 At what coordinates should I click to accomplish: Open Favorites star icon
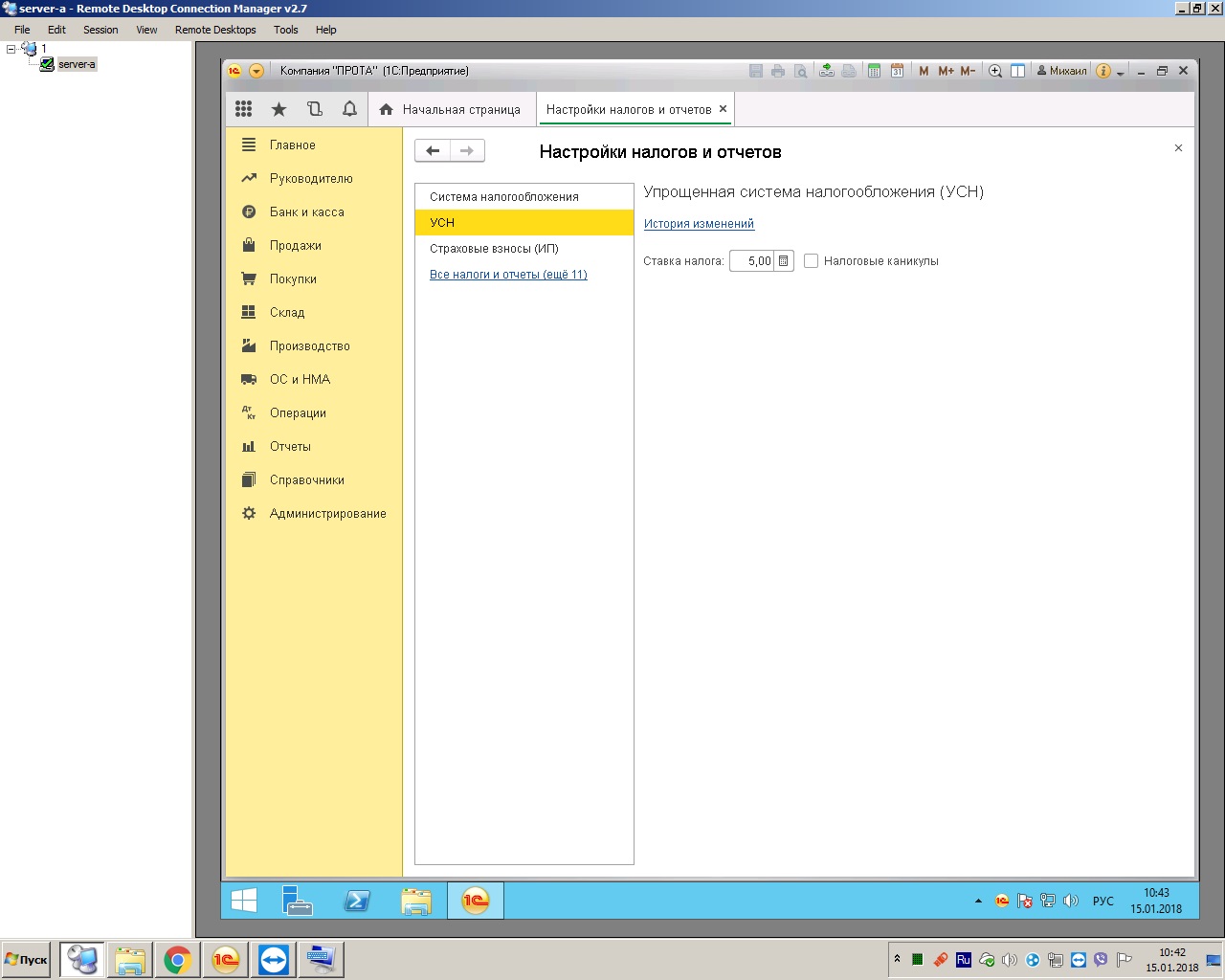[278, 109]
